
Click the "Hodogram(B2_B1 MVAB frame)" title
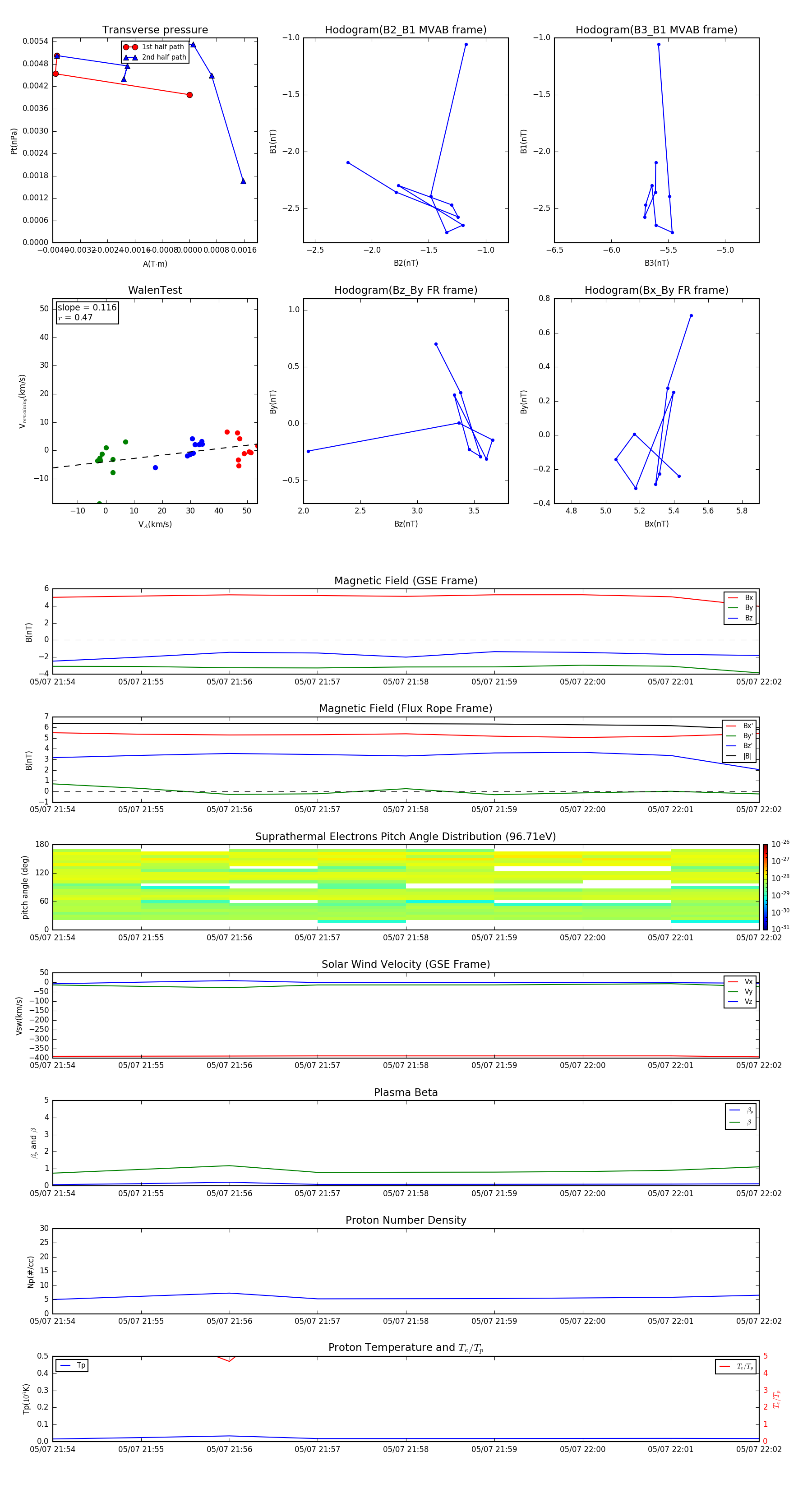tap(406, 30)
